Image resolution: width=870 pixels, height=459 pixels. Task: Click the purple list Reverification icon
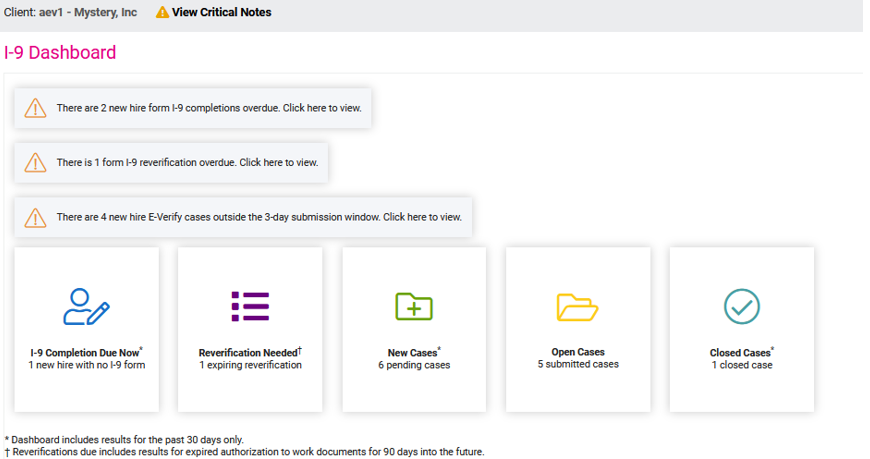[x=250, y=306]
